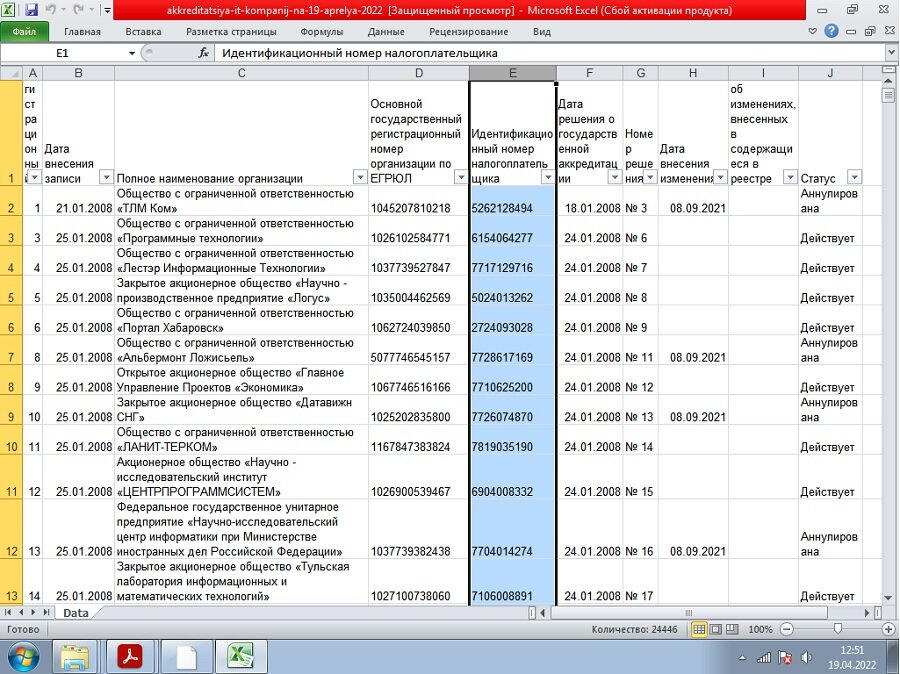The image size is (900, 674).
Task: Open File Explorer from the taskbar
Action: pyautogui.click(x=75, y=657)
